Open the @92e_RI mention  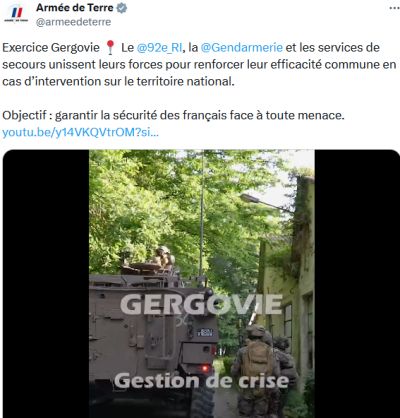coord(160,48)
